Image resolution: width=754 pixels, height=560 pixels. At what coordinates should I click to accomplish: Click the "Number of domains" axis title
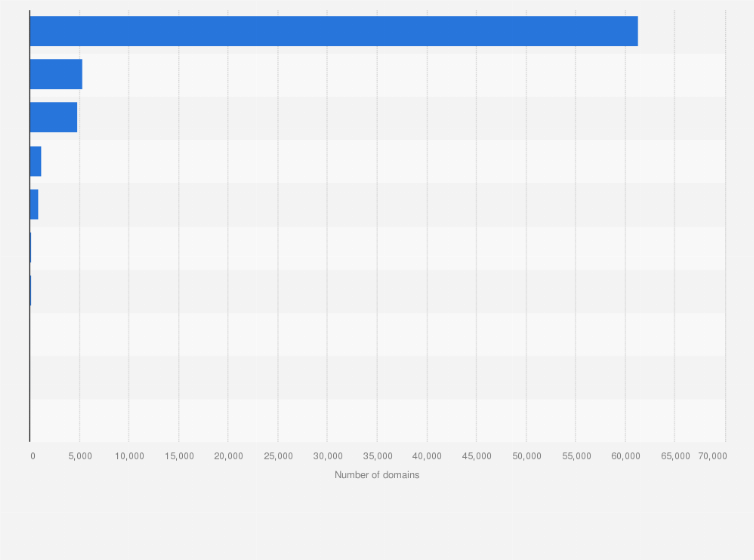377,474
